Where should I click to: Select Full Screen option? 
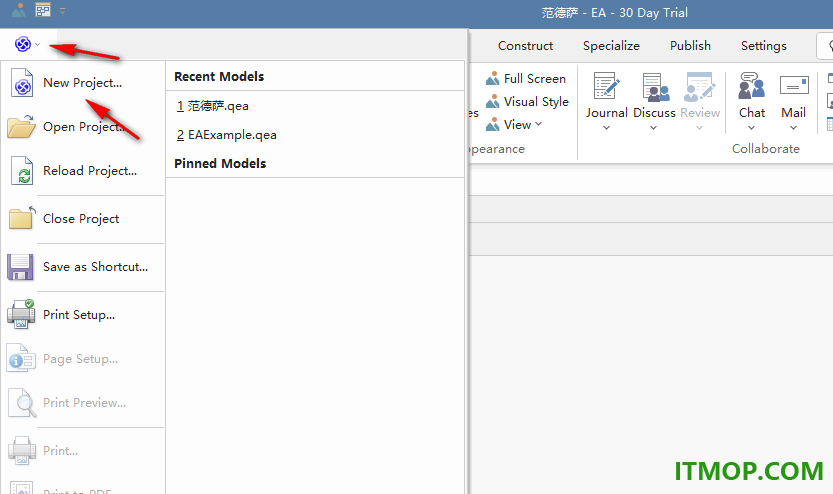pos(526,79)
